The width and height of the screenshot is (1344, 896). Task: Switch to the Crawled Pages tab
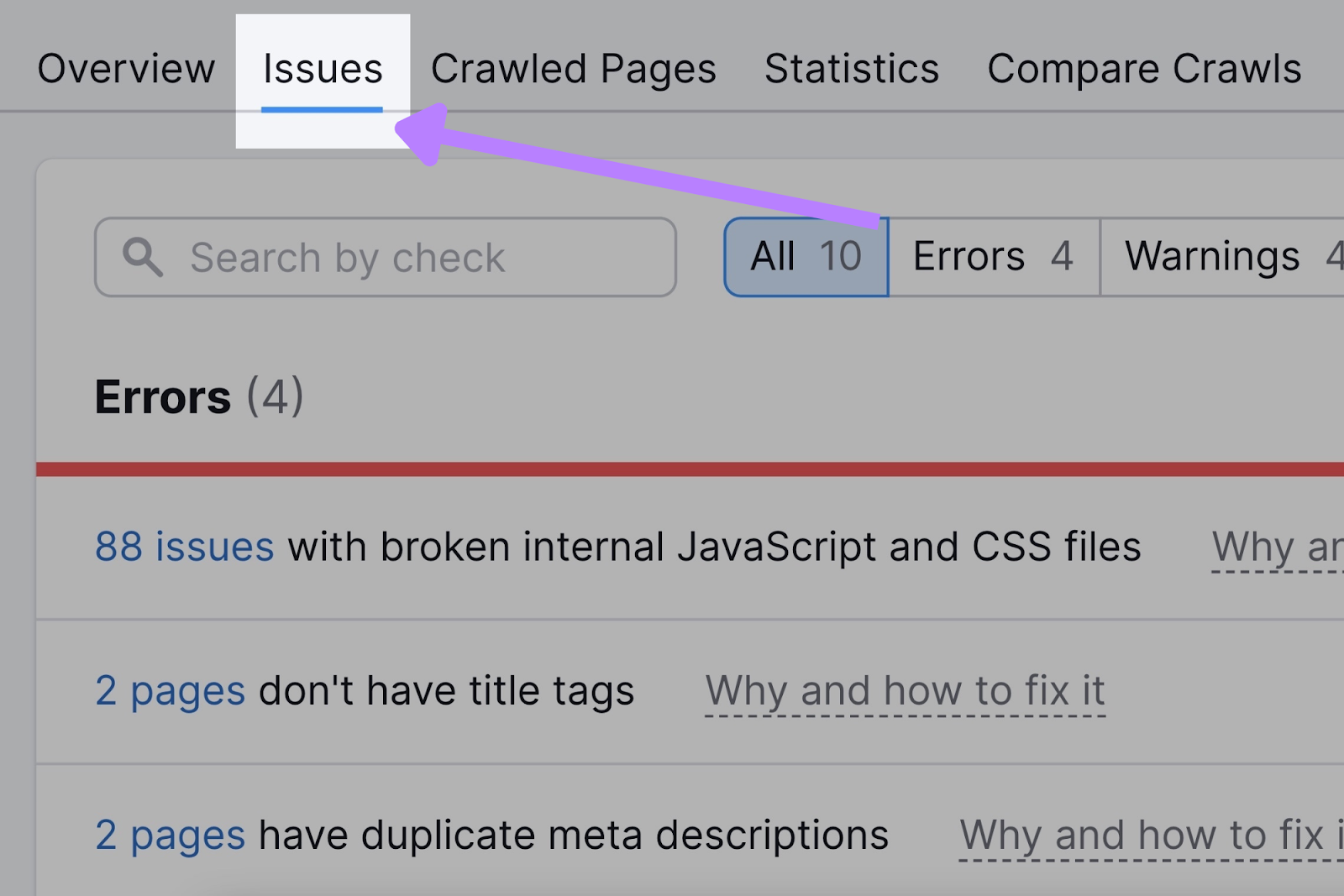tap(574, 69)
